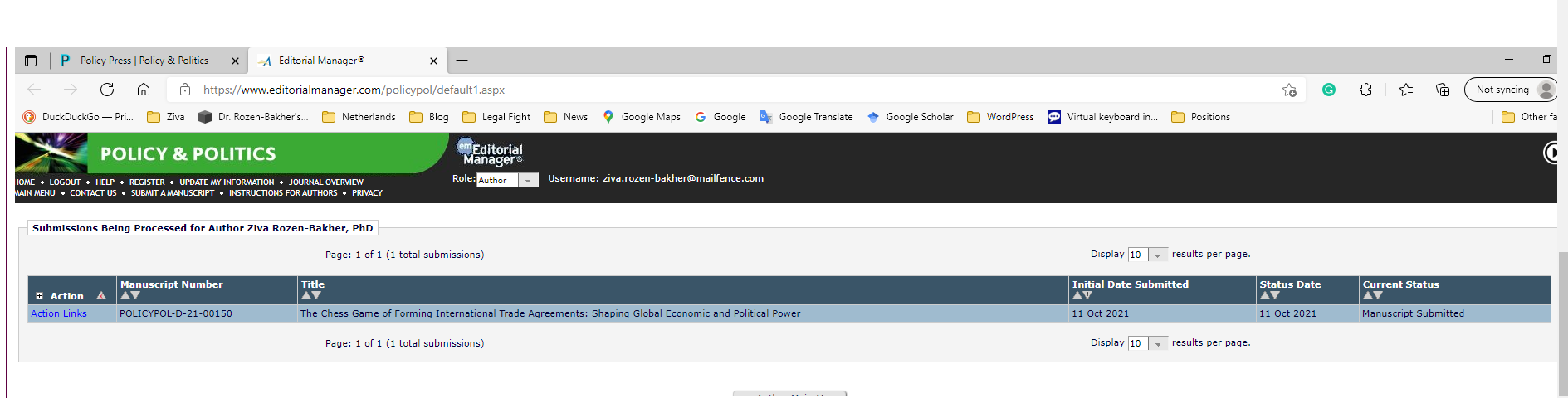
Task: Open the DuckDuckGo bookmark
Action: (x=78, y=117)
